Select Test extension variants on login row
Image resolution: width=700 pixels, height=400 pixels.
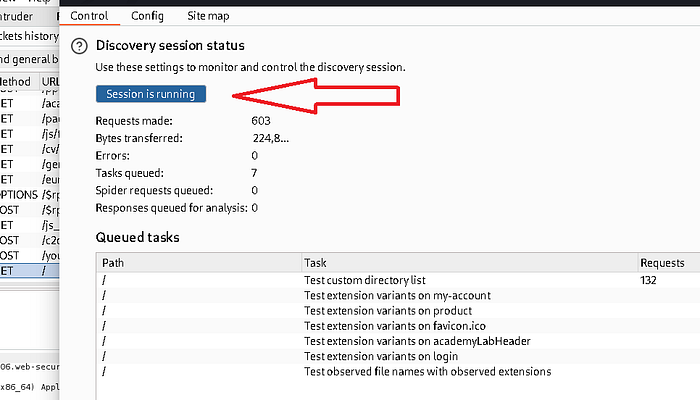coord(398,356)
